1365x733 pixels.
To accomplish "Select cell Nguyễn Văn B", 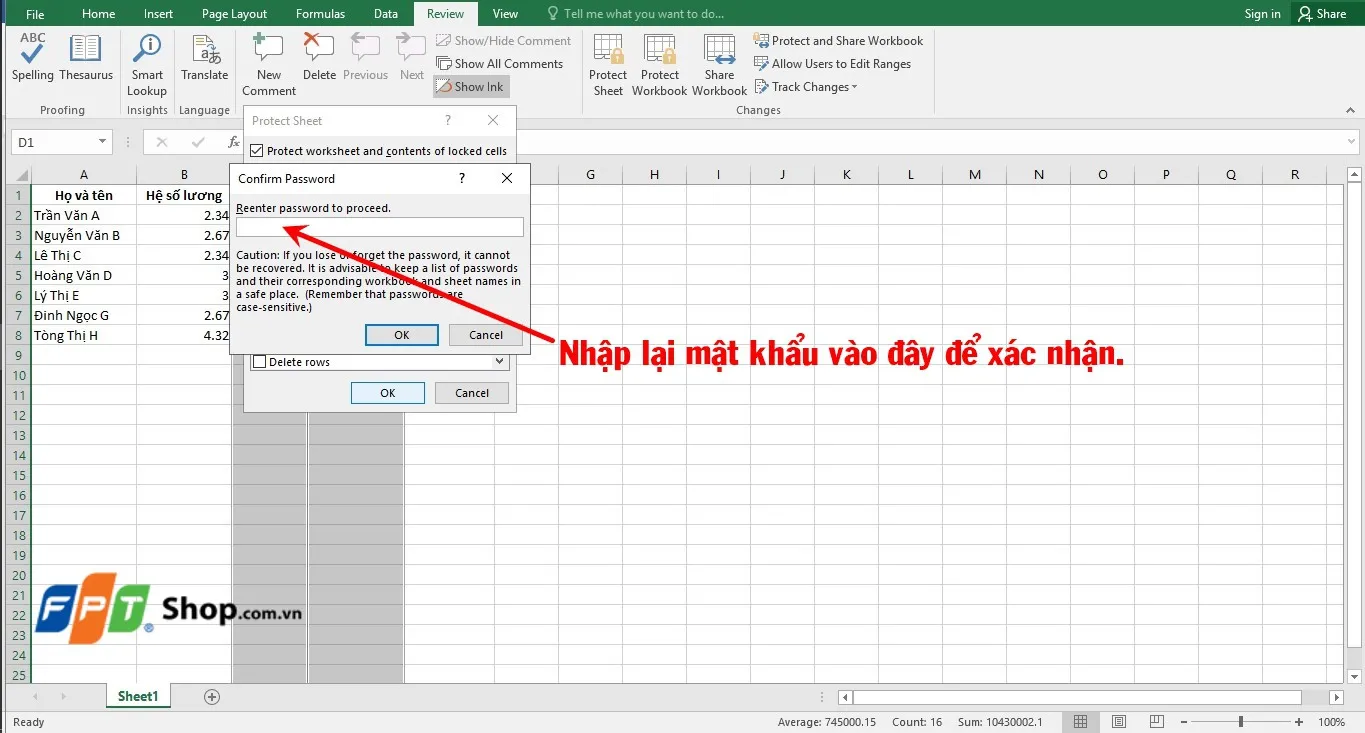I will point(84,235).
